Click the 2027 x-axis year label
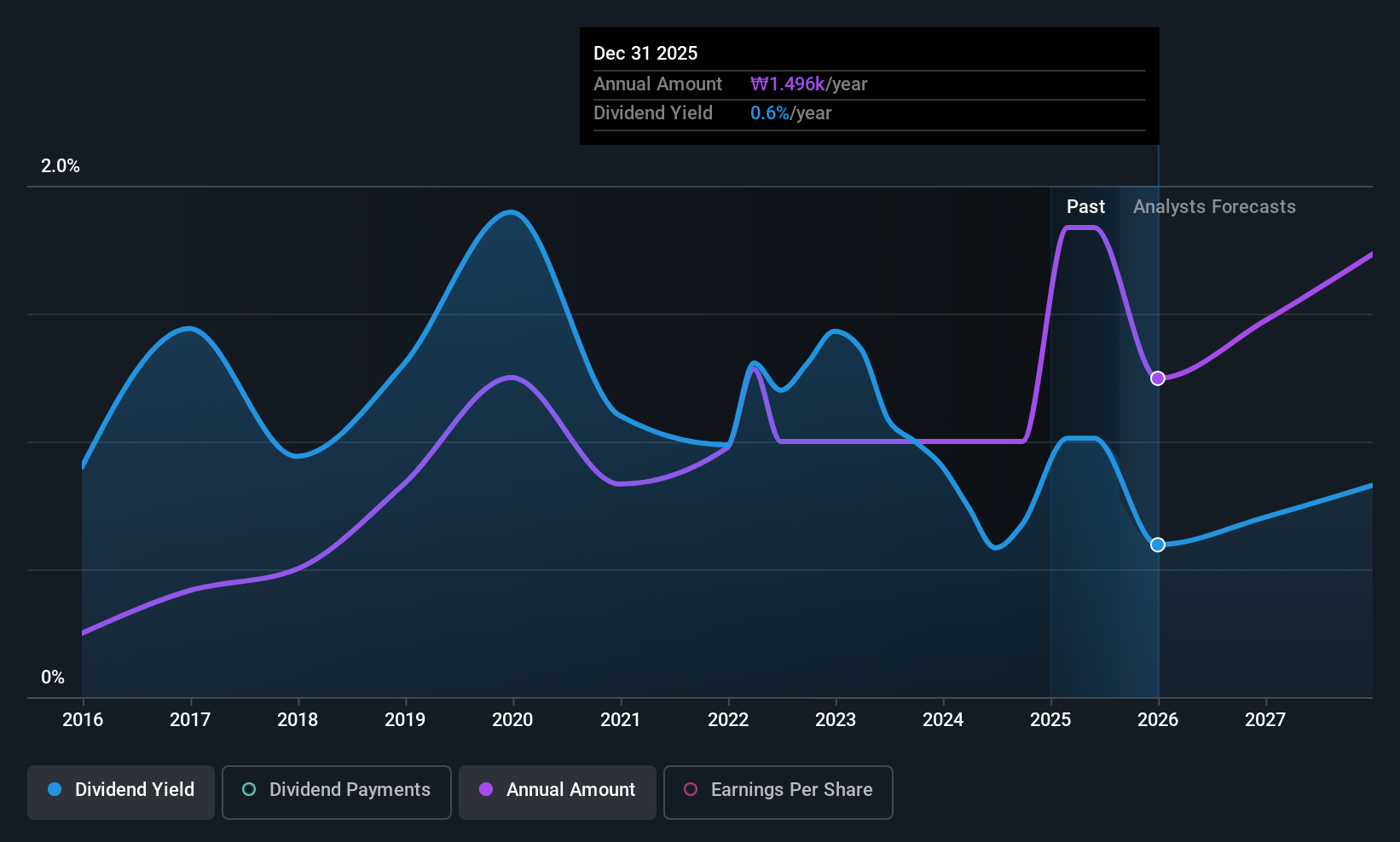The width and height of the screenshot is (1400, 842). 1265,720
